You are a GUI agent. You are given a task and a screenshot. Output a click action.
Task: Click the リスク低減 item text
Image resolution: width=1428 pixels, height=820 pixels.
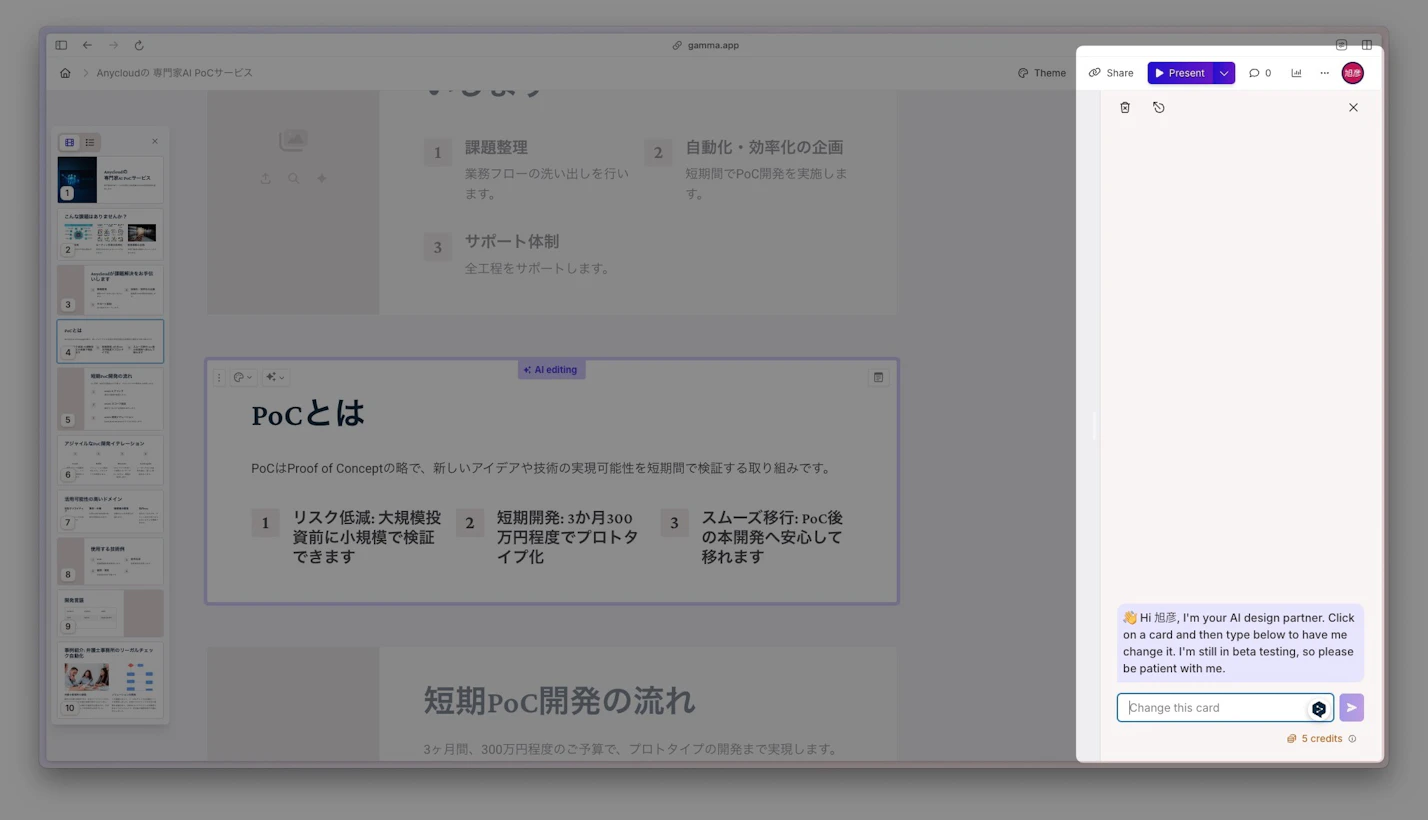click(366, 537)
